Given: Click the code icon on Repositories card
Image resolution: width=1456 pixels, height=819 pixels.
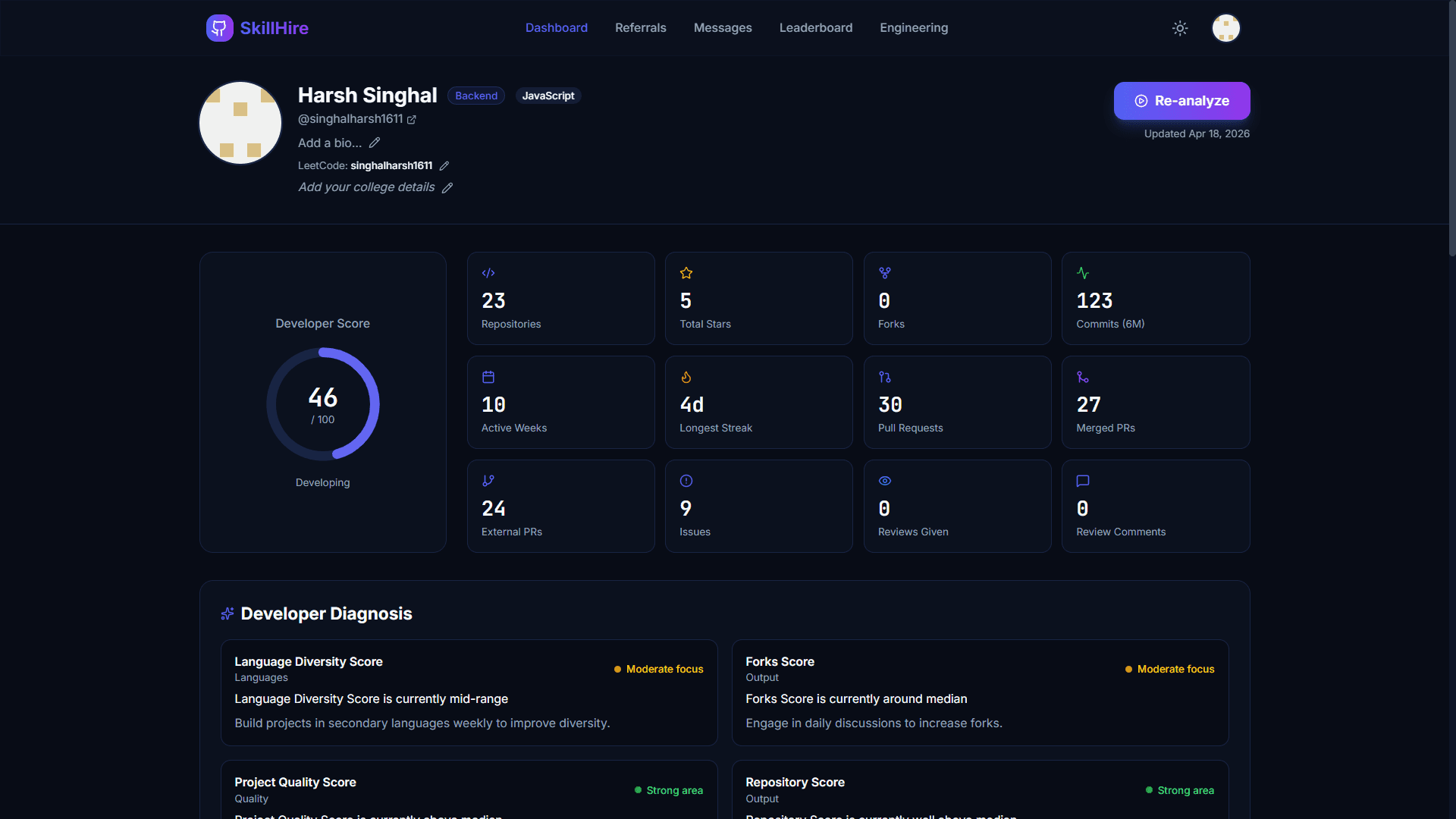Looking at the screenshot, I should tap(488, 273).
